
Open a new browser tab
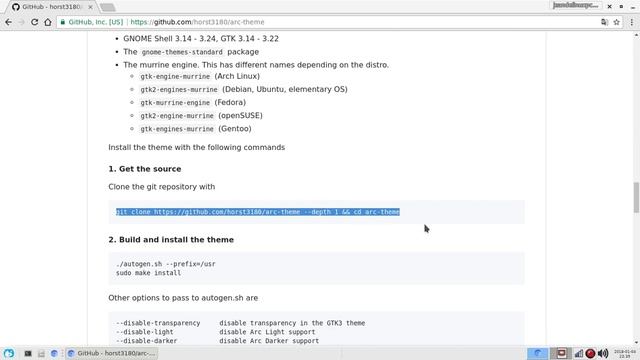coord(107,7)
